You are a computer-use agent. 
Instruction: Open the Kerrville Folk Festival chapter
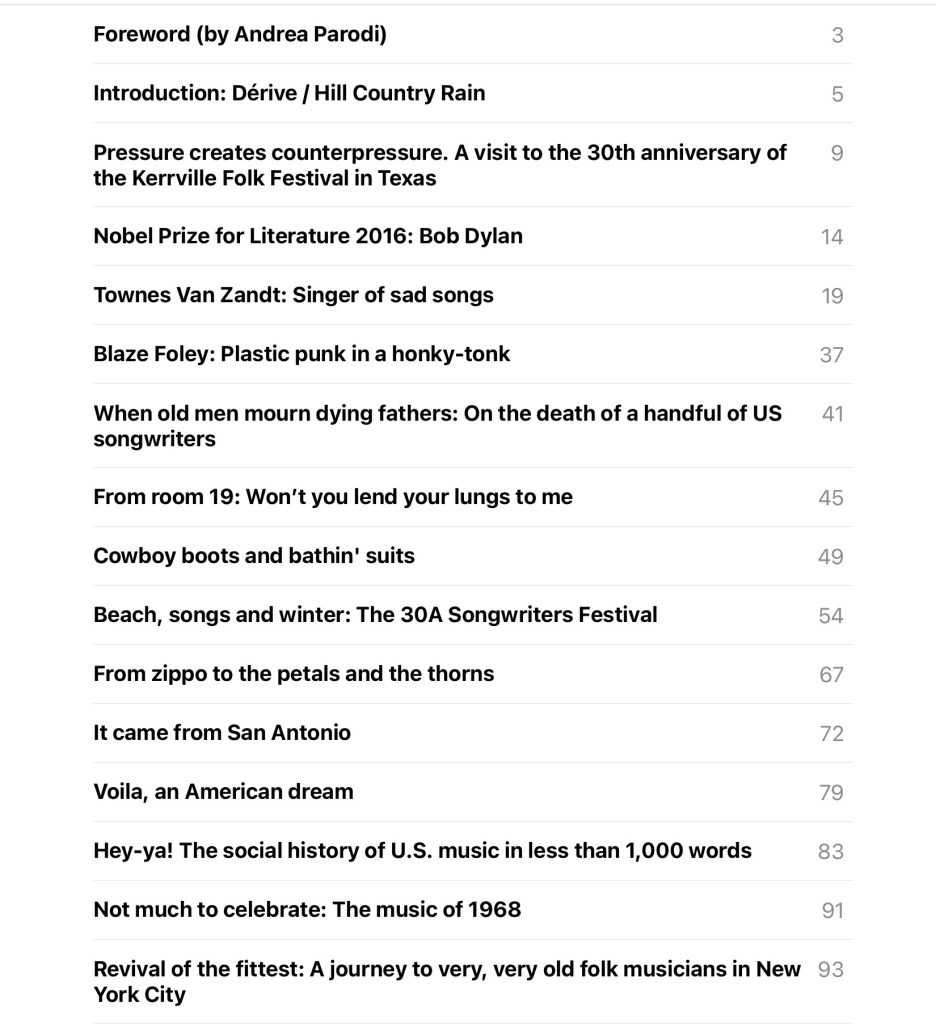(x=440, y=165)
